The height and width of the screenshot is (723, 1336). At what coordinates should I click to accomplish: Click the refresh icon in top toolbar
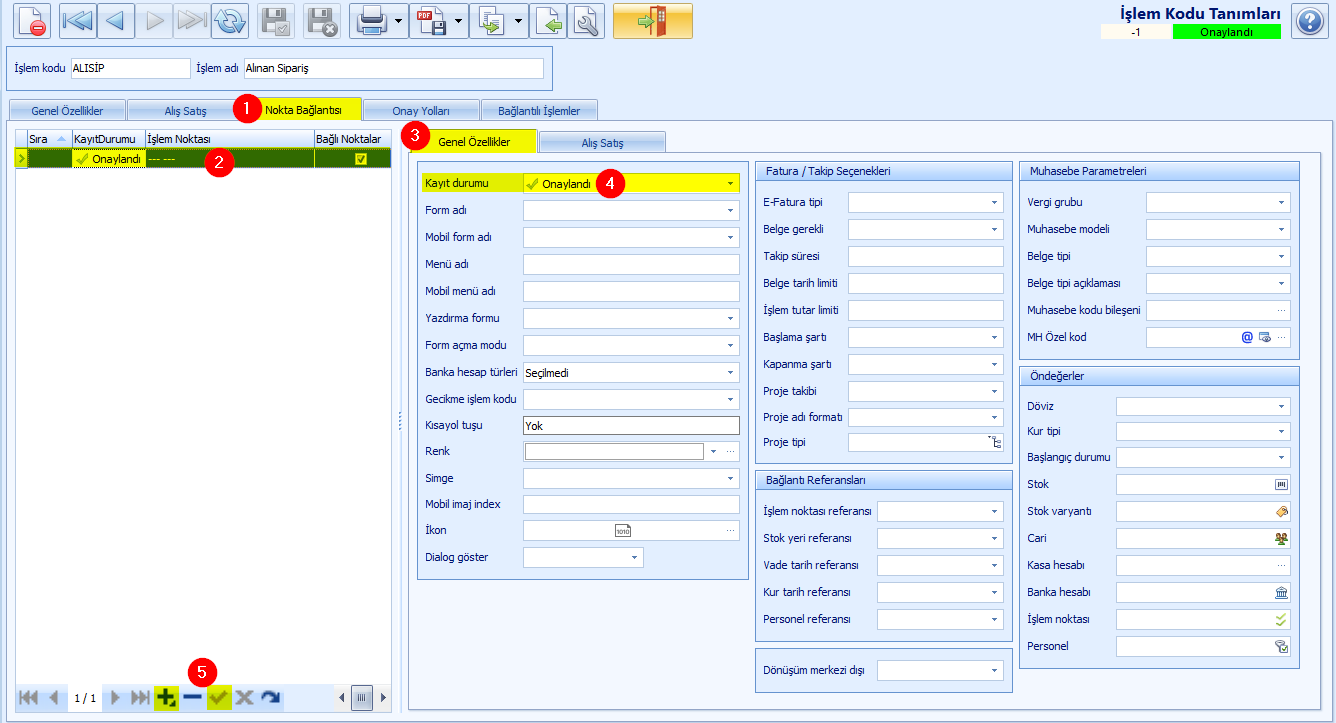(229, 21)
